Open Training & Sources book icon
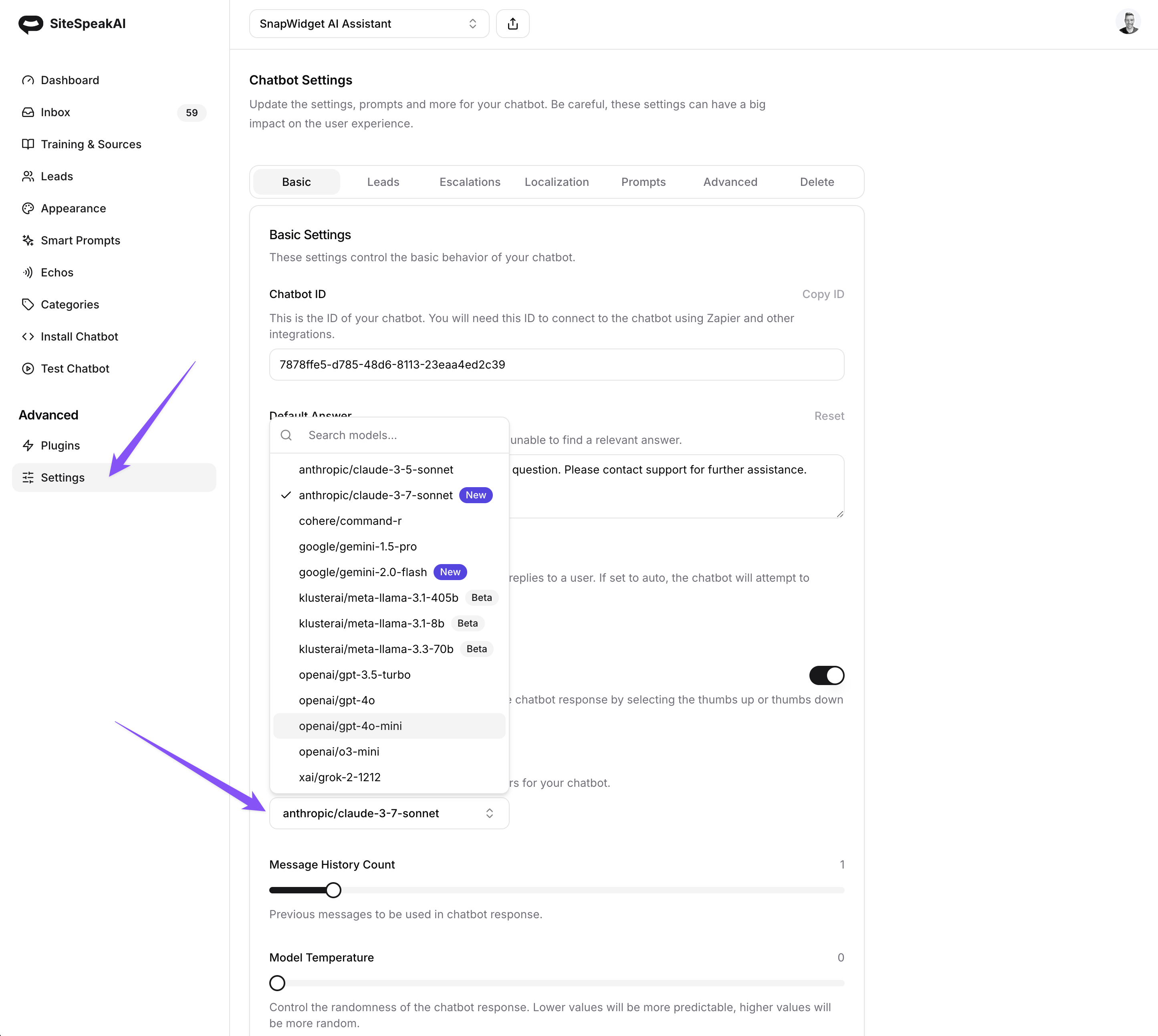The height and width of the screenshot is (1036, 1158). click(x=28, y=144)
